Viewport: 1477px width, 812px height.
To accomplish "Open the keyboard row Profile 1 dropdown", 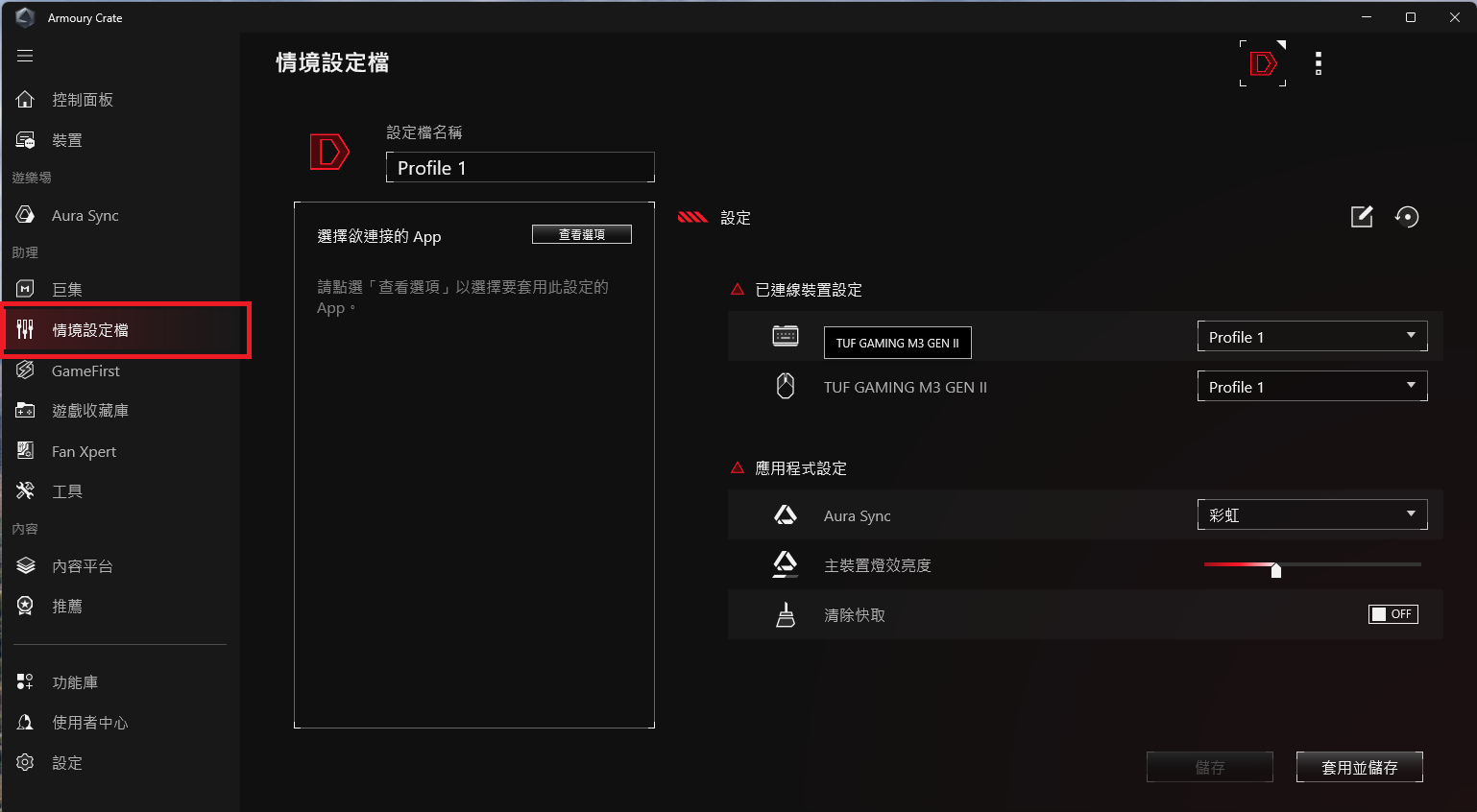I will (x=1312, y=337).
